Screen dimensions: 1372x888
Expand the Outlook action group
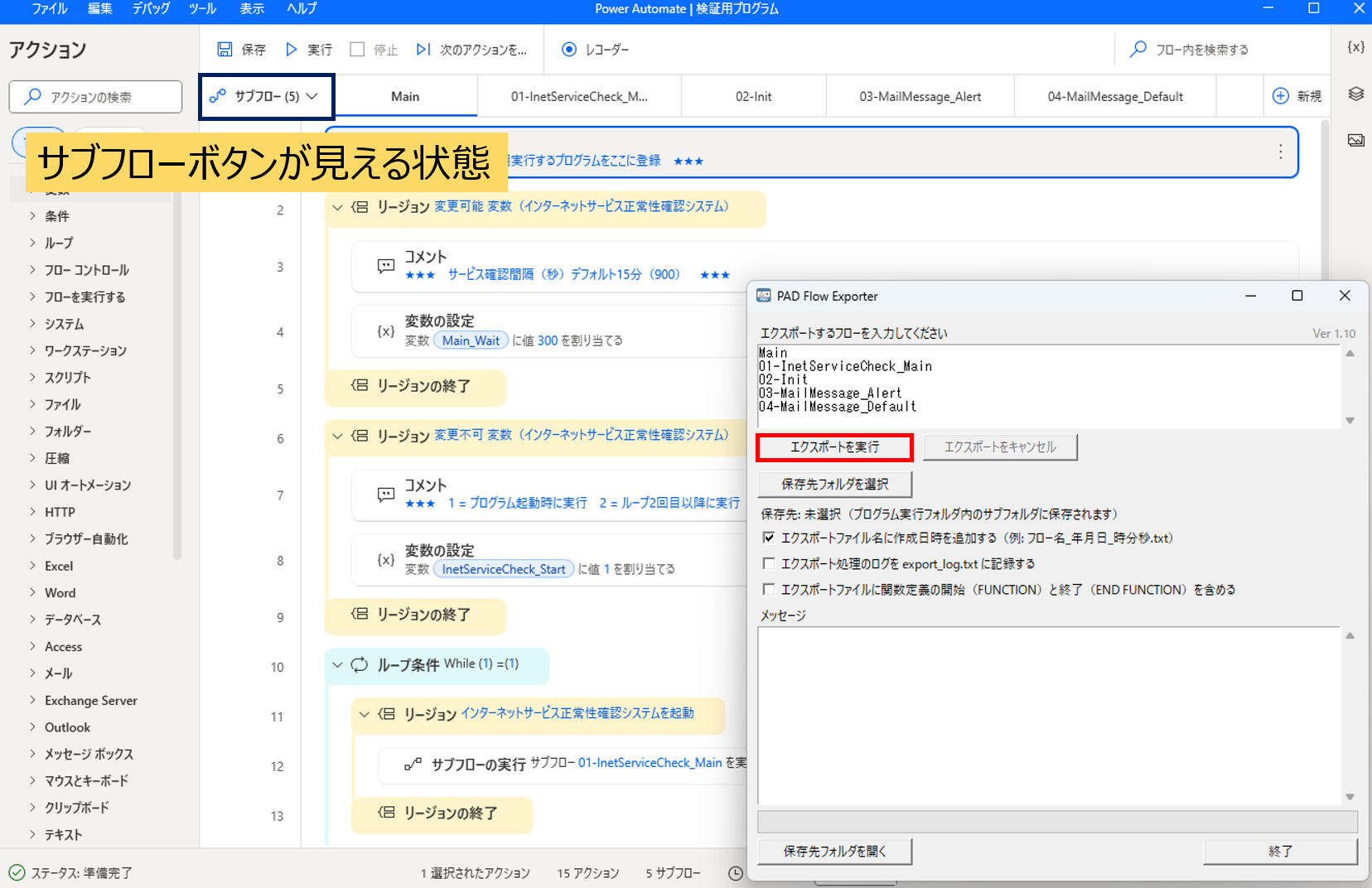coord(32,727)
